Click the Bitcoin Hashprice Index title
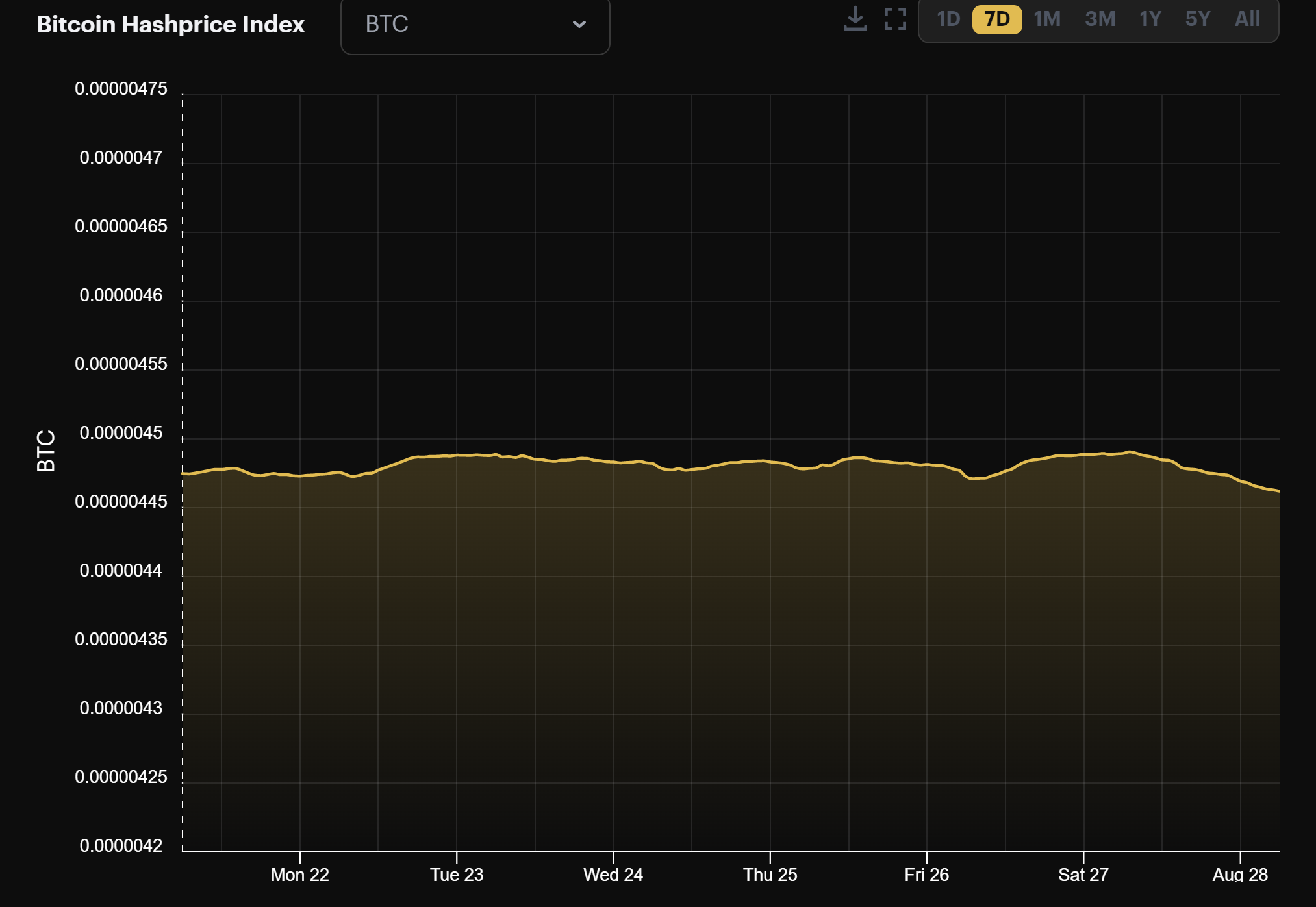1316x907 pixels. click(x=170, y=25)
